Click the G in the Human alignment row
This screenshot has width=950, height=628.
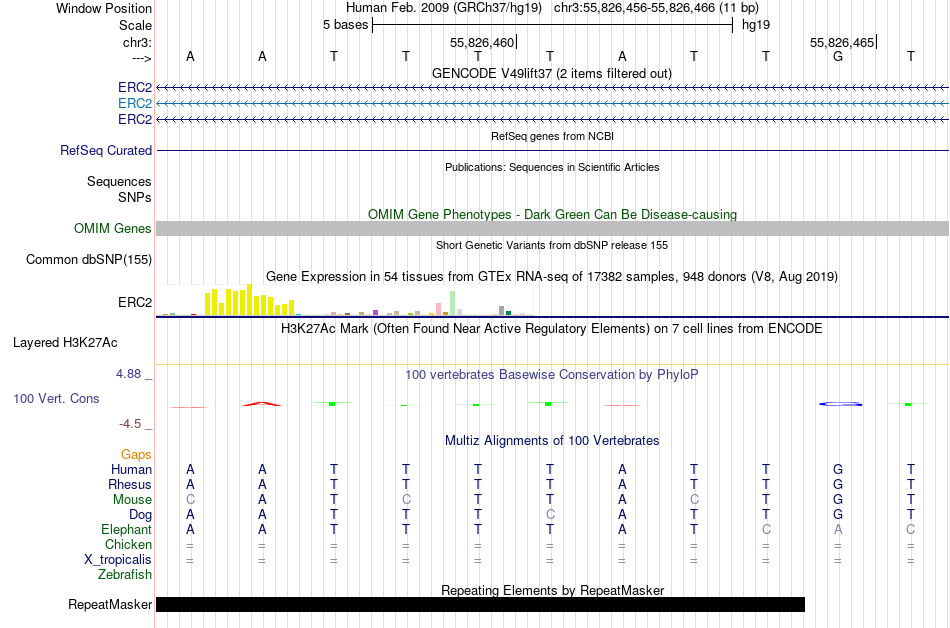[838, 469]
